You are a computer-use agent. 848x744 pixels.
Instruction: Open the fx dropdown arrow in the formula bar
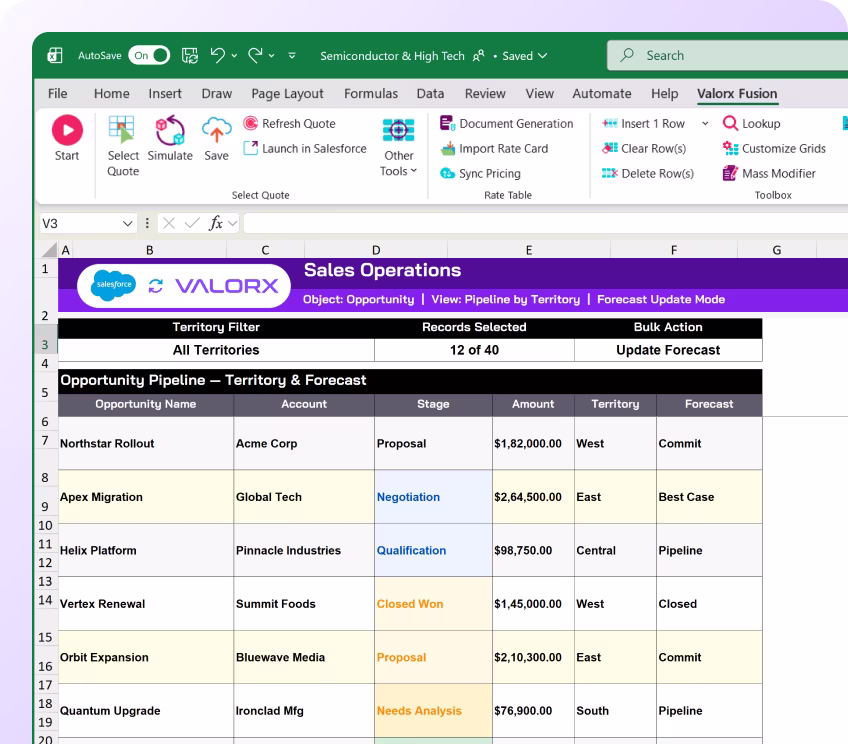233,223
